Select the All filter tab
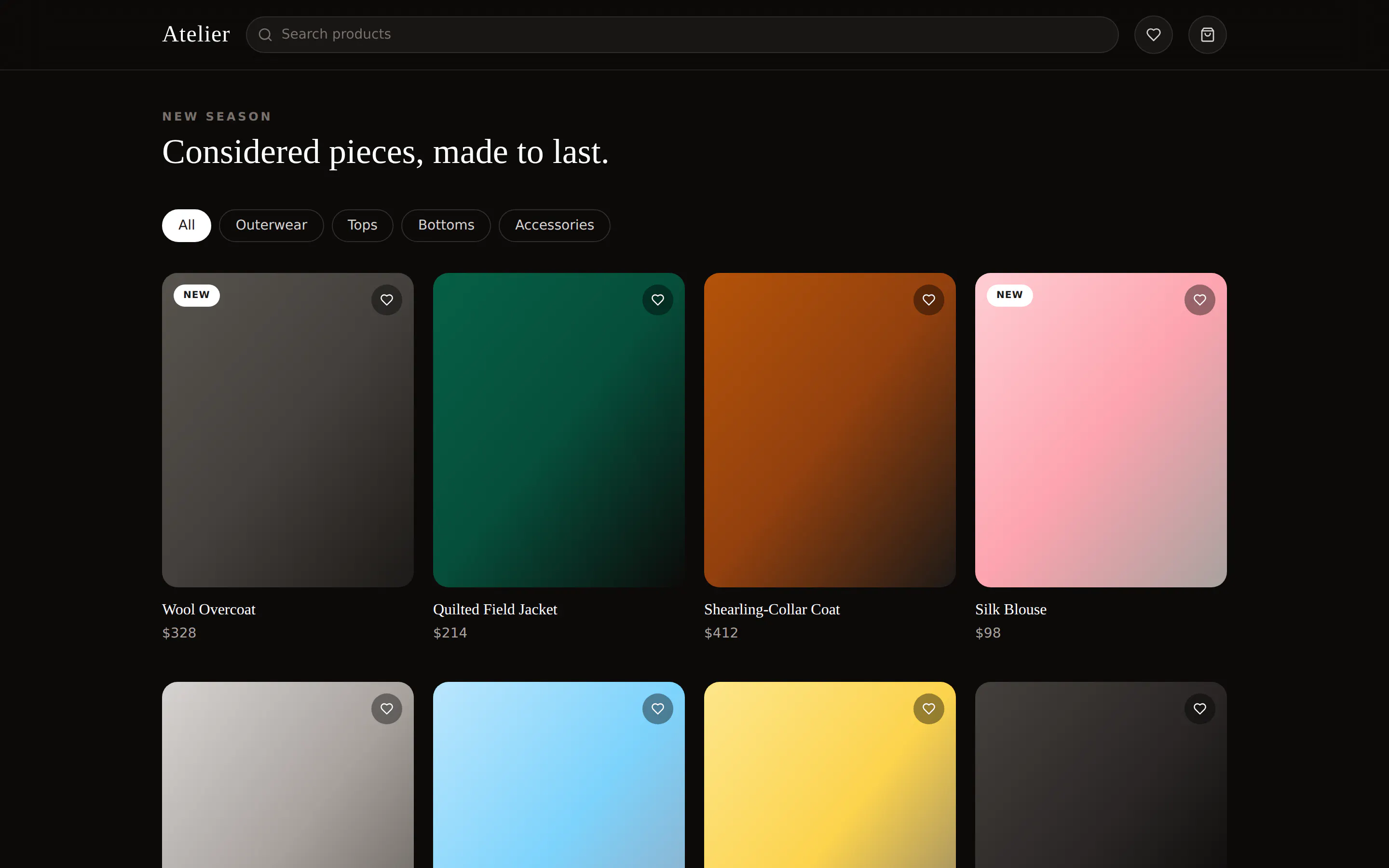Viewport: 1389px width, 868px height. (187, 225)
